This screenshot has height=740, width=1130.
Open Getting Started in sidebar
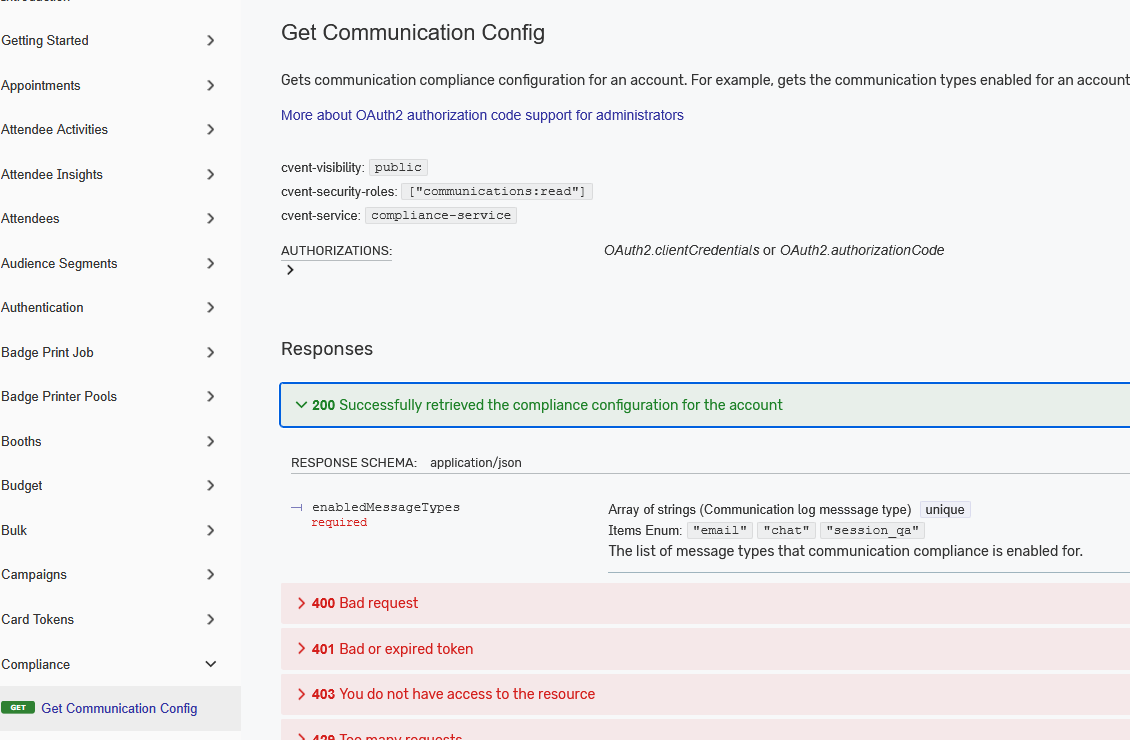tap(45, 40)
